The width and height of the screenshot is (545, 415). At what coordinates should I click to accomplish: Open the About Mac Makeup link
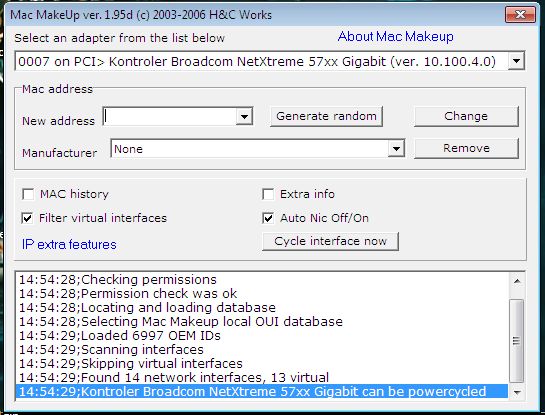point(396,36)
